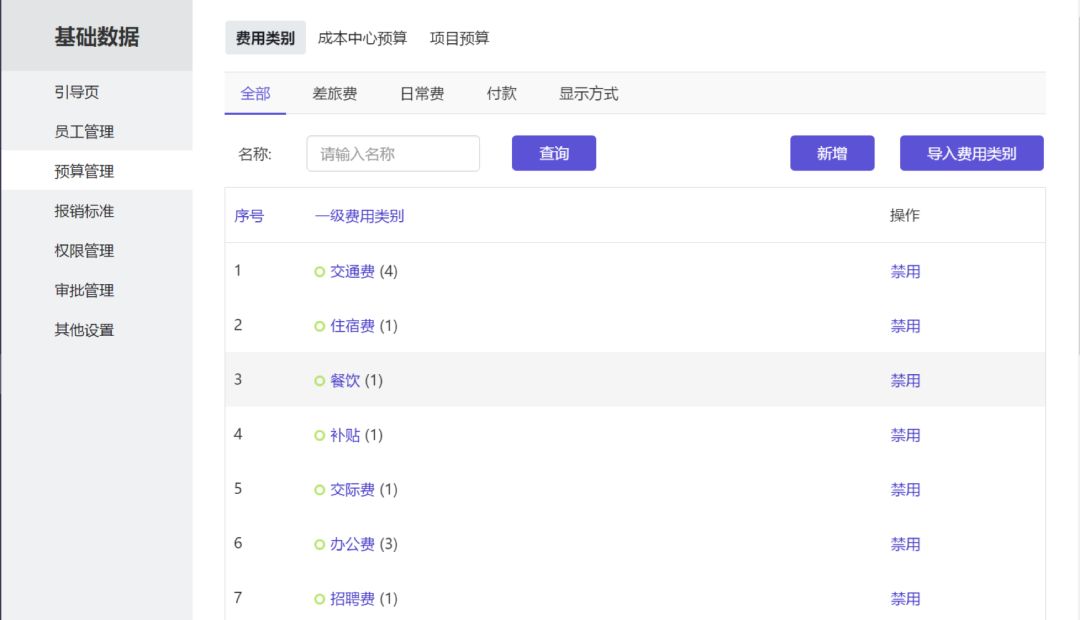This screenshot has height=620, width=1080.
Task: Toggle 禁用 for the 办公费 row
Action: 905,545
